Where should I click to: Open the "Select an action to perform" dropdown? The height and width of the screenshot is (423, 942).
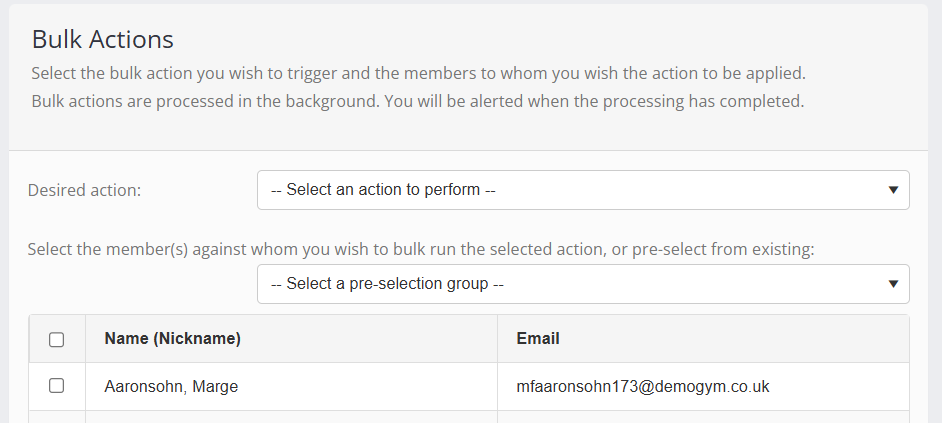[x=582, y=190]
